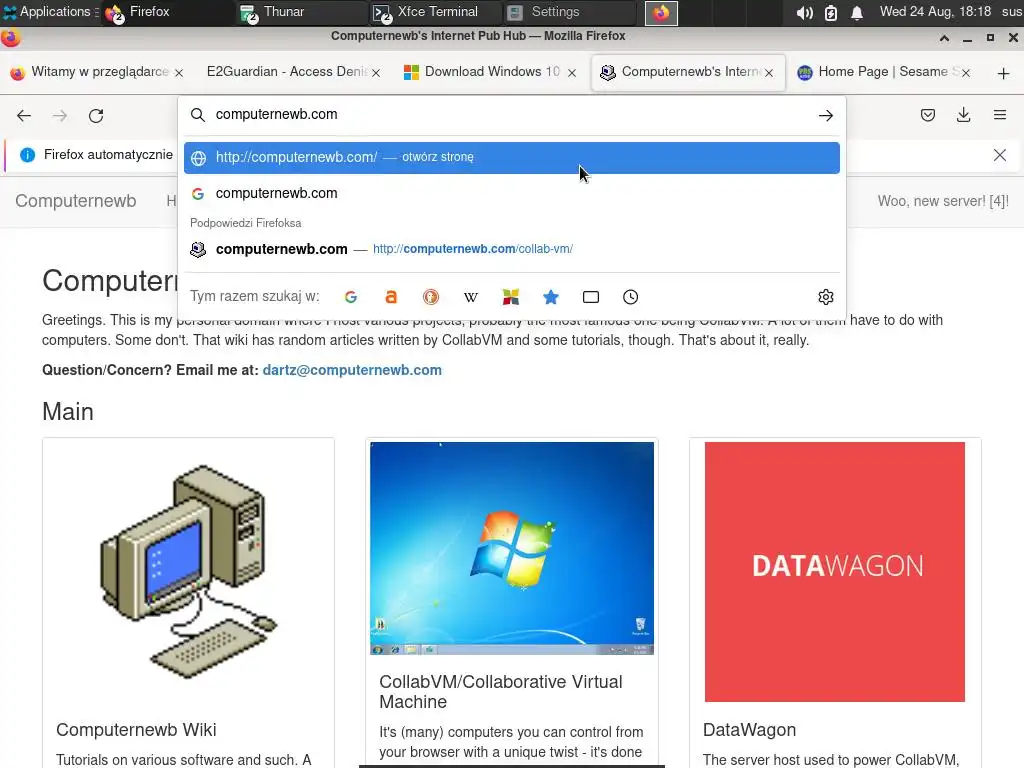Close the E2Guardian Access Denied tab
Viewport: 1024px width, 768px height.
[376, 72]
